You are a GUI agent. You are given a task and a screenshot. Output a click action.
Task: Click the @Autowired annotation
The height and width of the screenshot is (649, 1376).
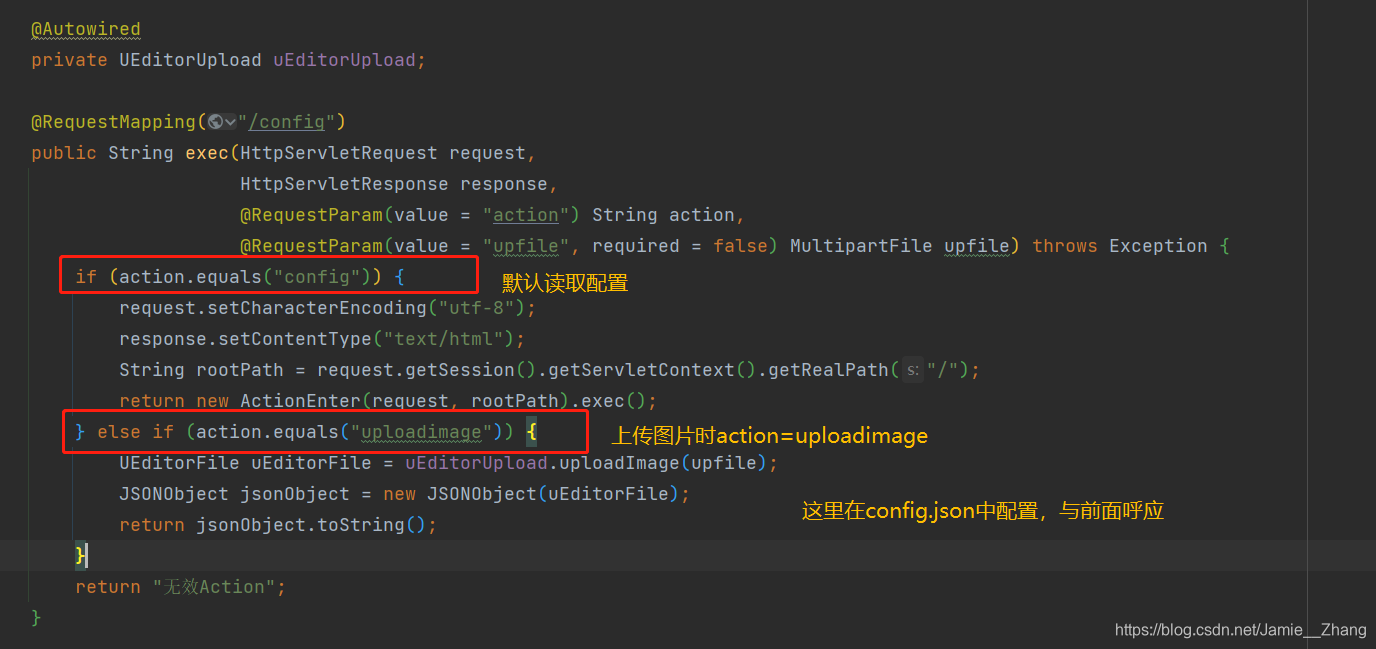(x=86, y=29)
